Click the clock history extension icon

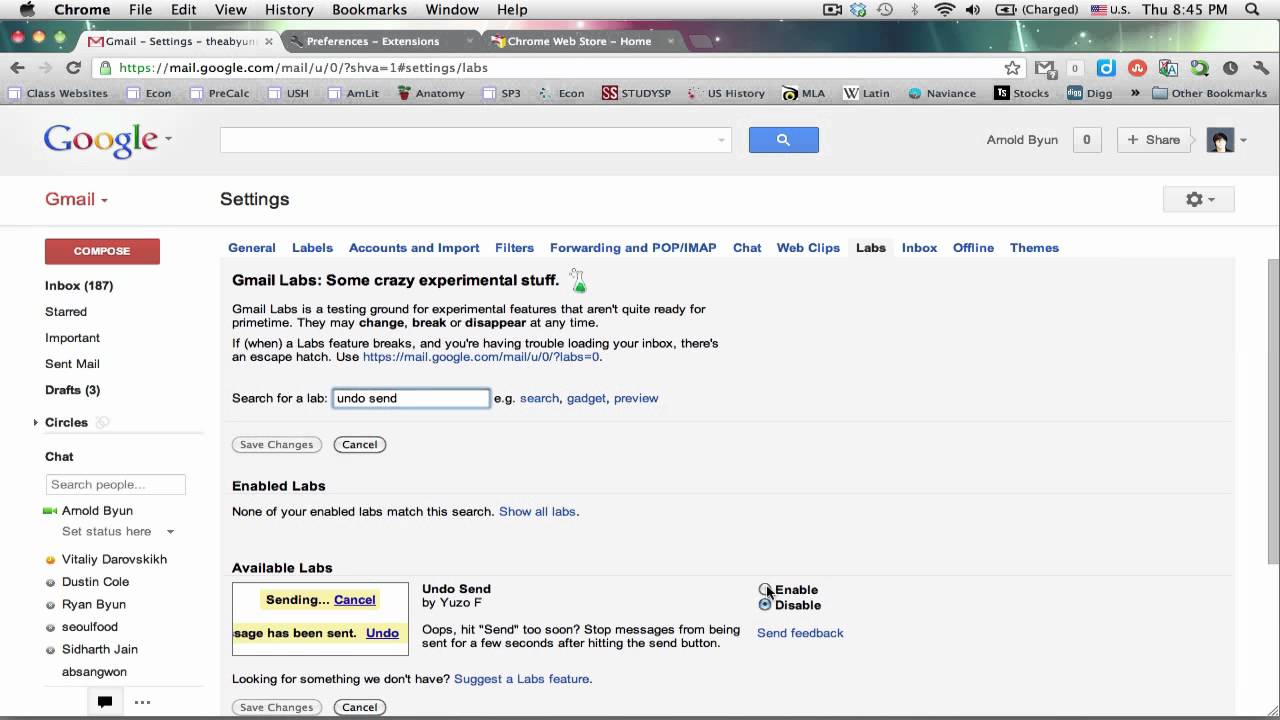pos(1230,68)
